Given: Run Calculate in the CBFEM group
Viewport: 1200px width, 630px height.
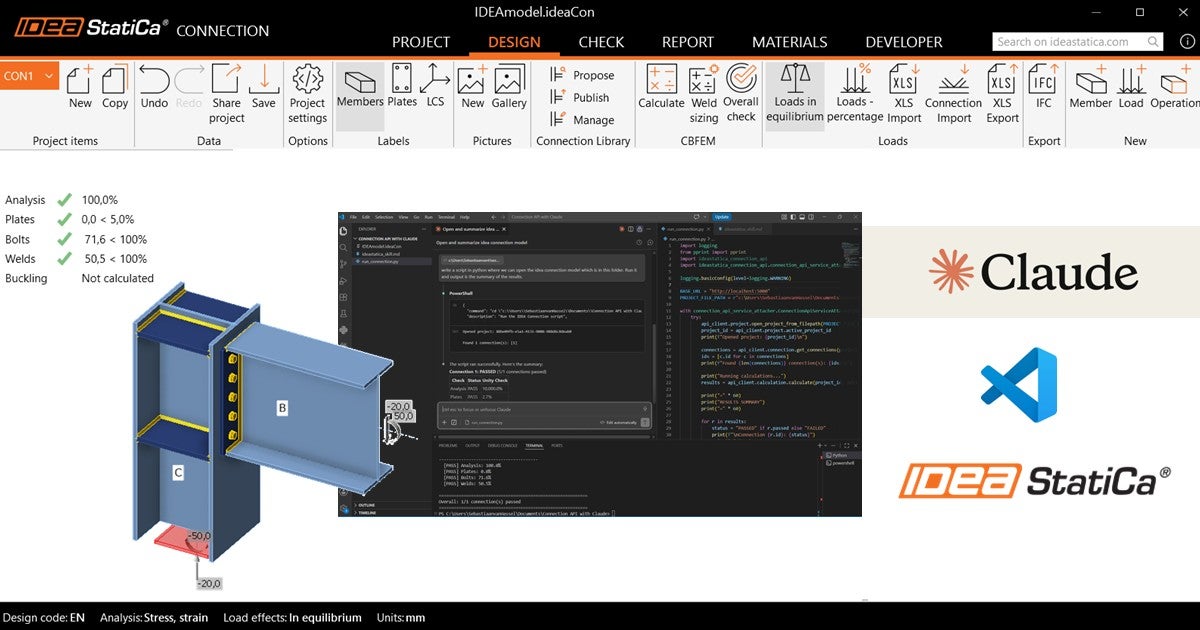Looking at the screenshot, I should click(x=661, y=87).
